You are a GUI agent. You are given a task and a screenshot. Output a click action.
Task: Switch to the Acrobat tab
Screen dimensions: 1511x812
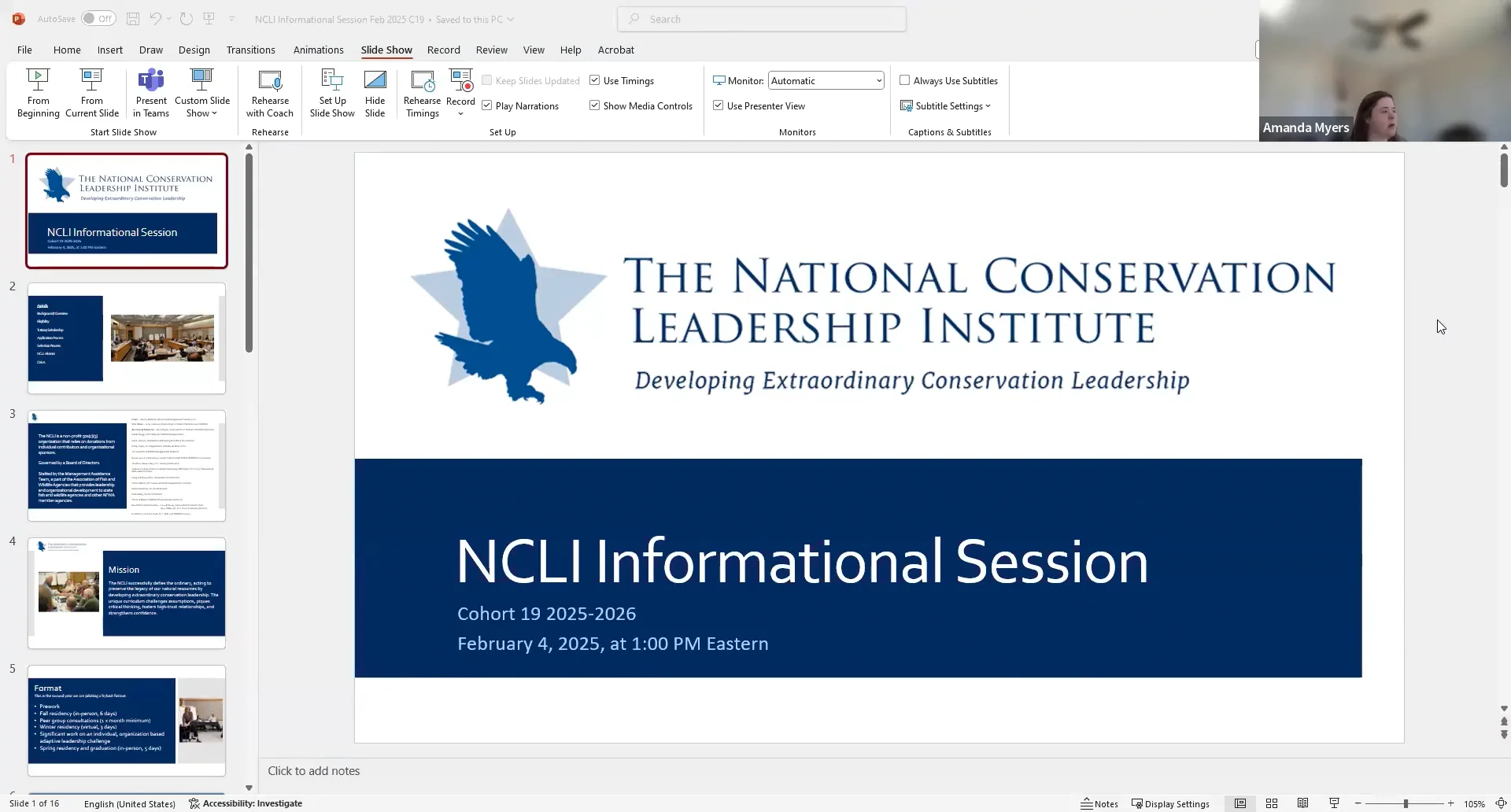tap(615, 50)
